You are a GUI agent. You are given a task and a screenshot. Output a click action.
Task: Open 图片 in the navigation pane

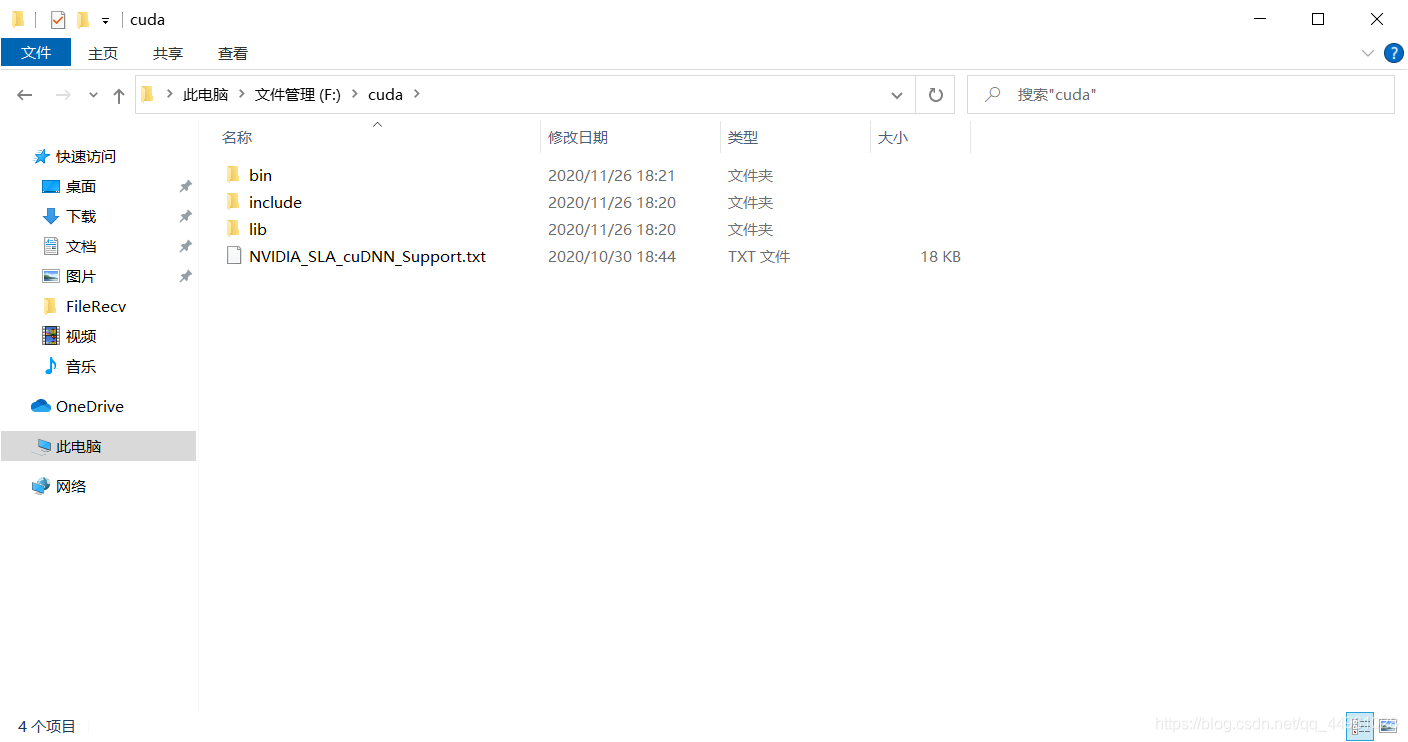click(x=81, y=276)
